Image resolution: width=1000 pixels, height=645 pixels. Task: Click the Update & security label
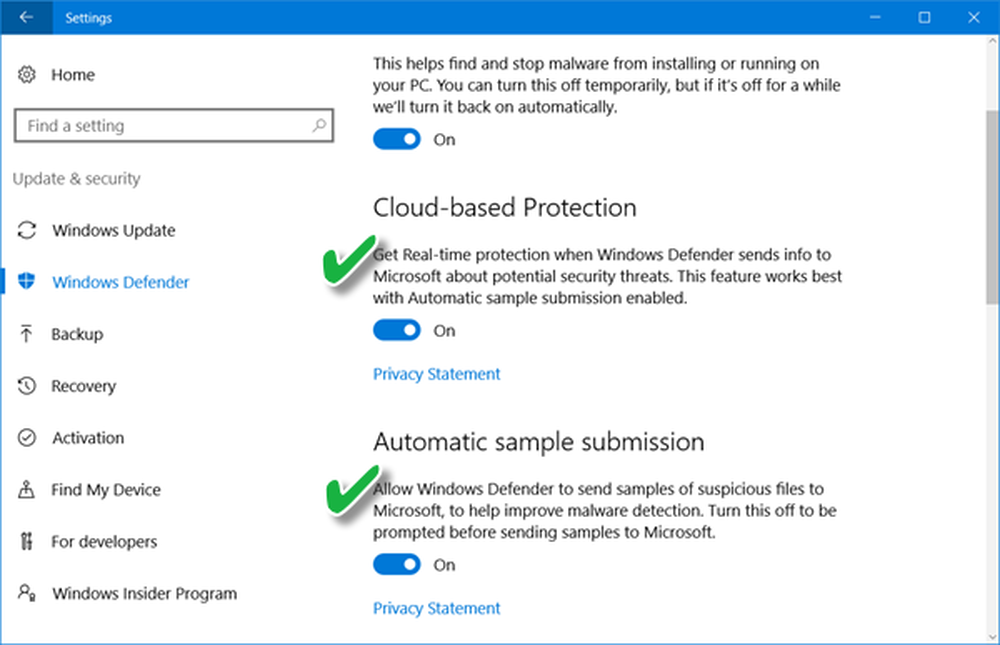pos(77,179)
